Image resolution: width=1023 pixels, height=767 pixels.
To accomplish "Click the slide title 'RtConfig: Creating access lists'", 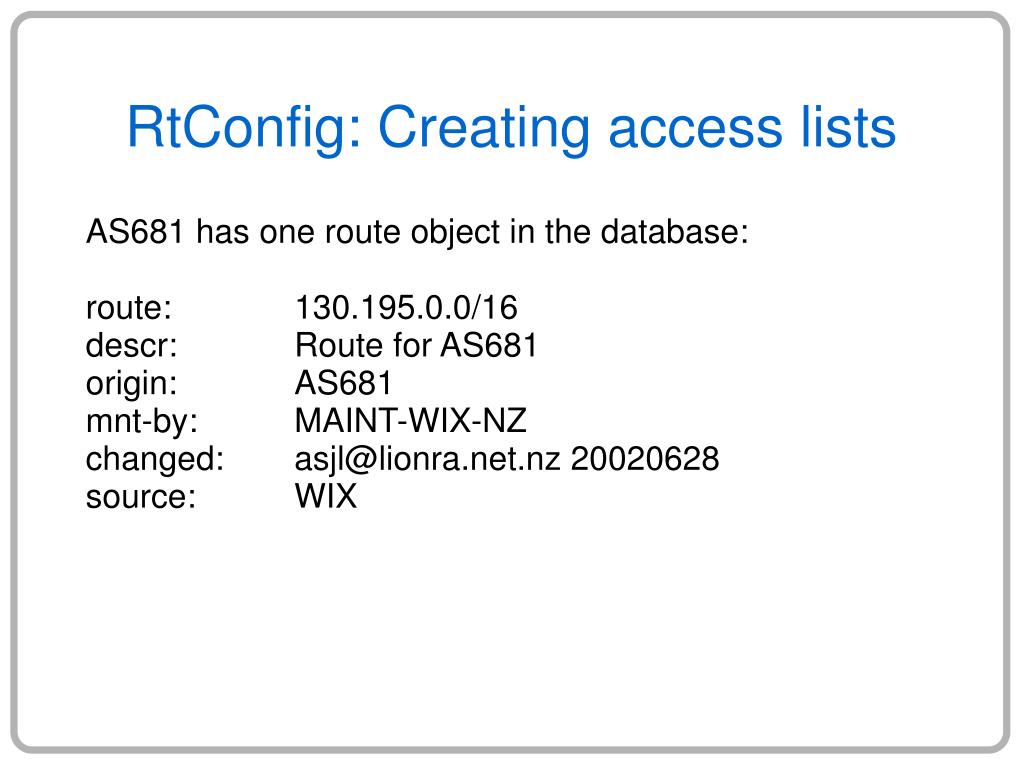I will click(511, 128).
